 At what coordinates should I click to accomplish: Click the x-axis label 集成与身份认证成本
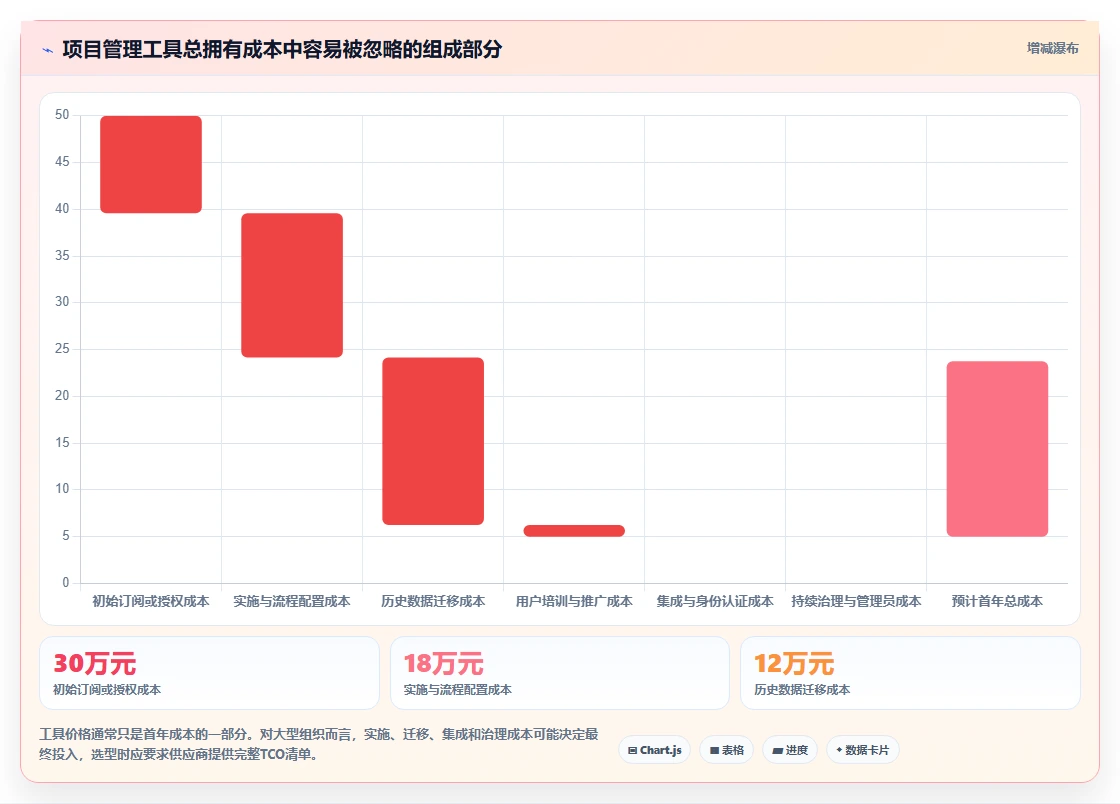pyautogui.click(x=715, y=601)
